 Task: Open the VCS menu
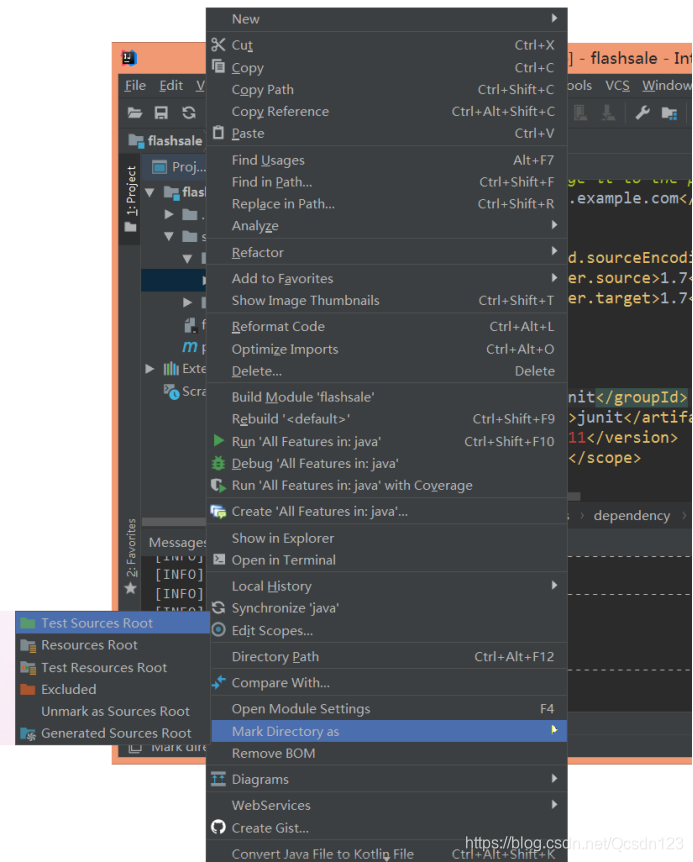coord(617,86)
